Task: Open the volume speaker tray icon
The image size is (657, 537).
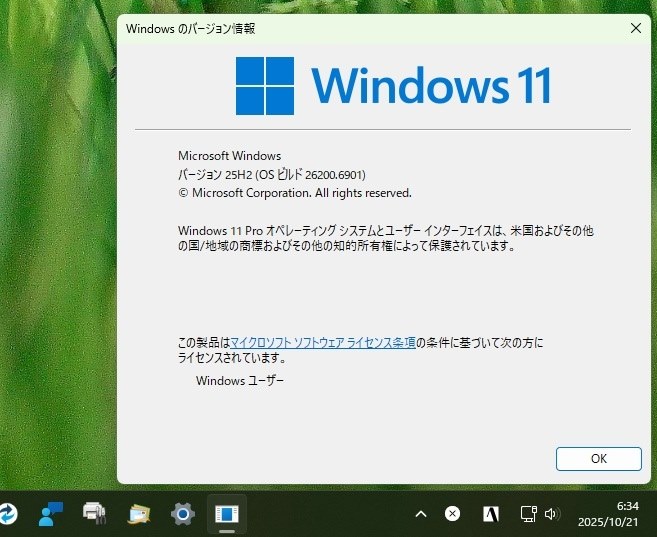Action: (x=551, y=514)
